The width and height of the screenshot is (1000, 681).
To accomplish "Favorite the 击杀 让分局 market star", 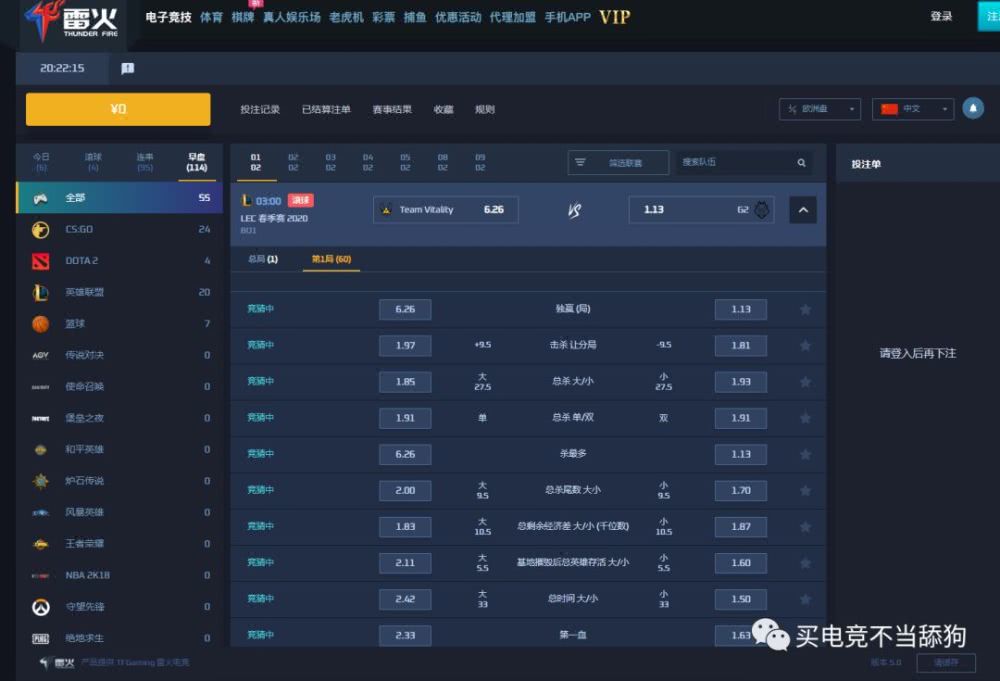I will (805, 346).
